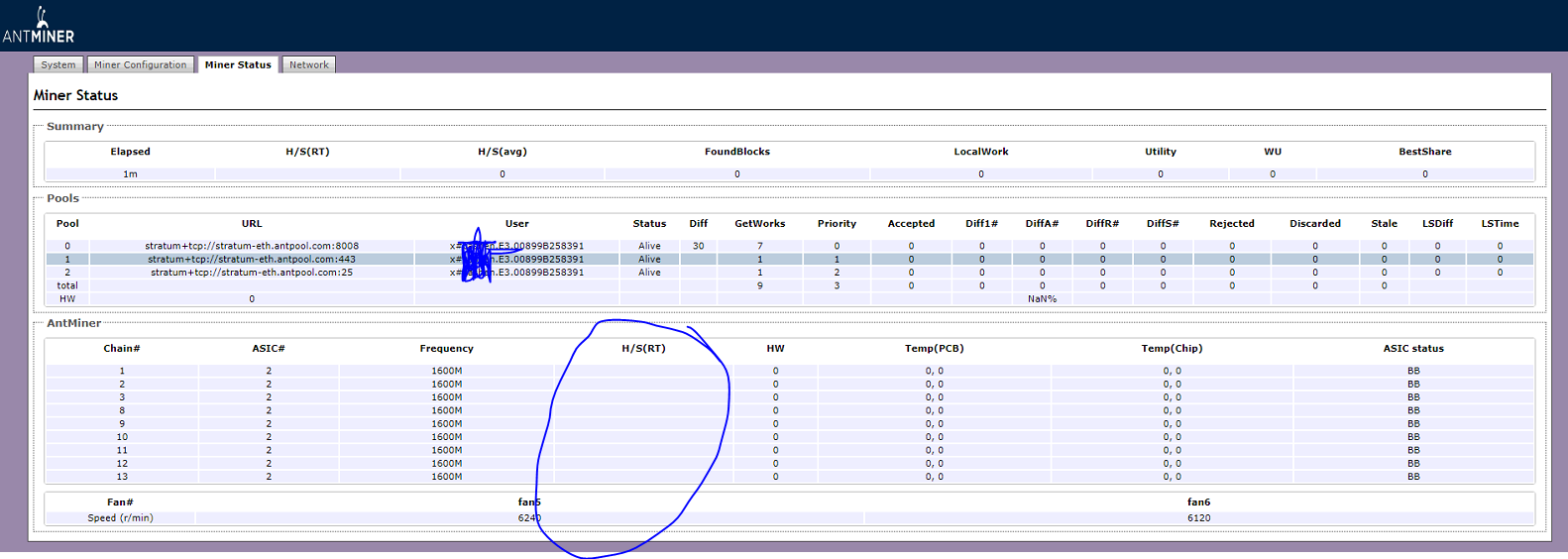Image resolution: width=1568 pixels, height=559 pixels.
Task: Click the 'ASIC status' column header
Action: (x=1413, y=349)
